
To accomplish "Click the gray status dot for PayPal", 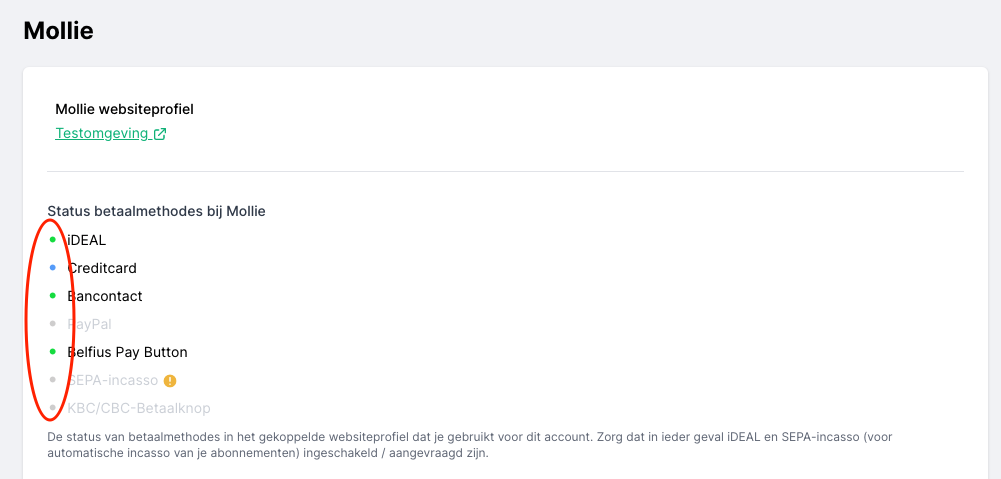I will point(53,324).
